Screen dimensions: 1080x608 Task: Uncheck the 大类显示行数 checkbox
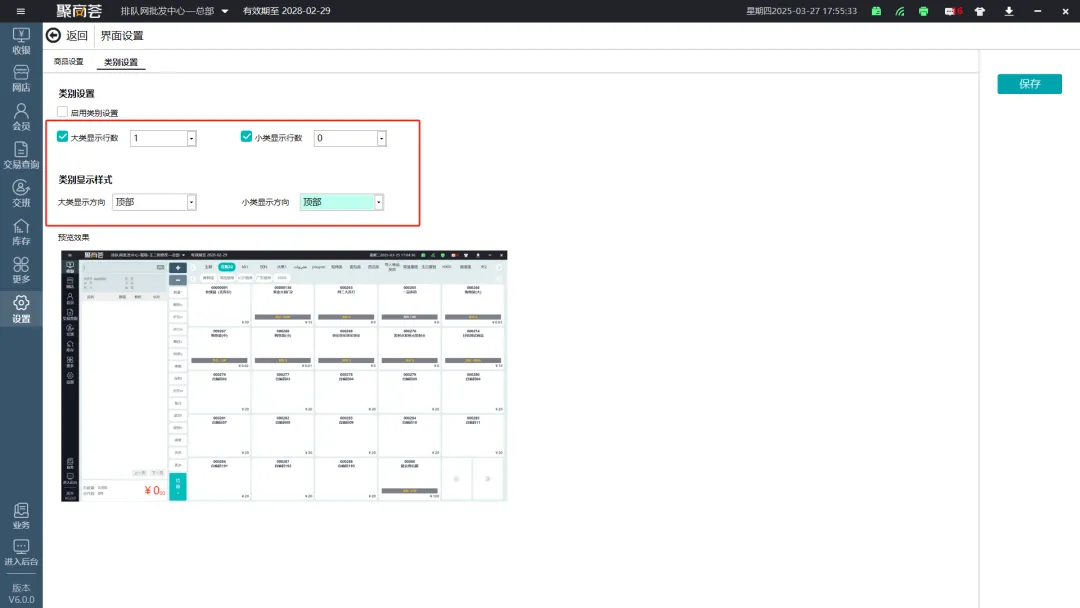coord(63,137)
